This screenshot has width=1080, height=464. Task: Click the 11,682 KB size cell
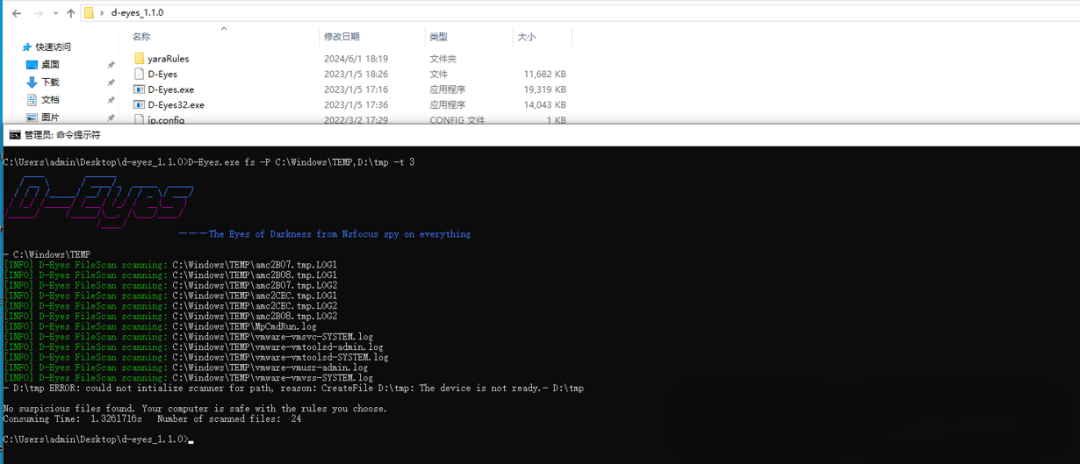click(545, 74)
